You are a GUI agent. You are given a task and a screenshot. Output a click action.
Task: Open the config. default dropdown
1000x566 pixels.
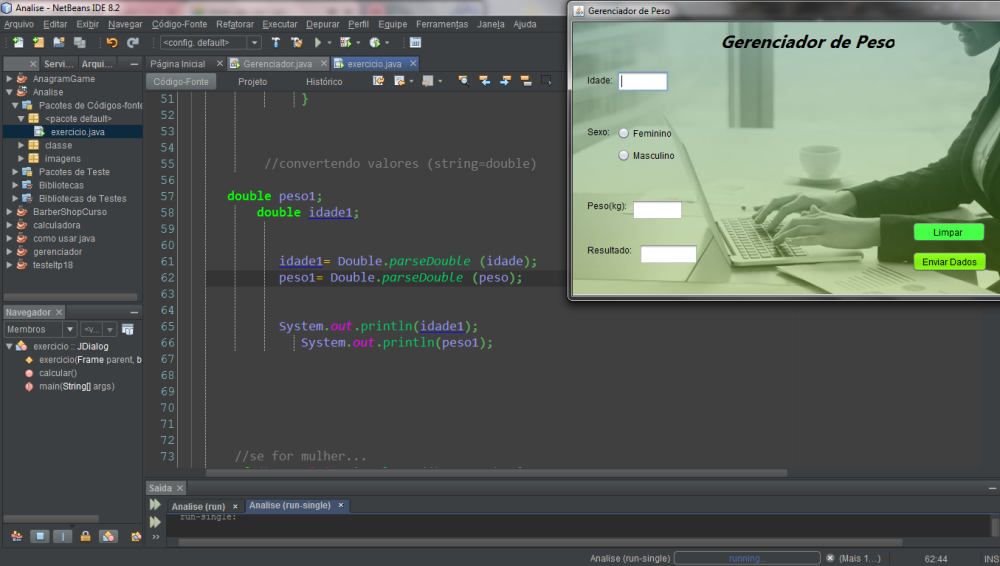click(x=210, y=43)
